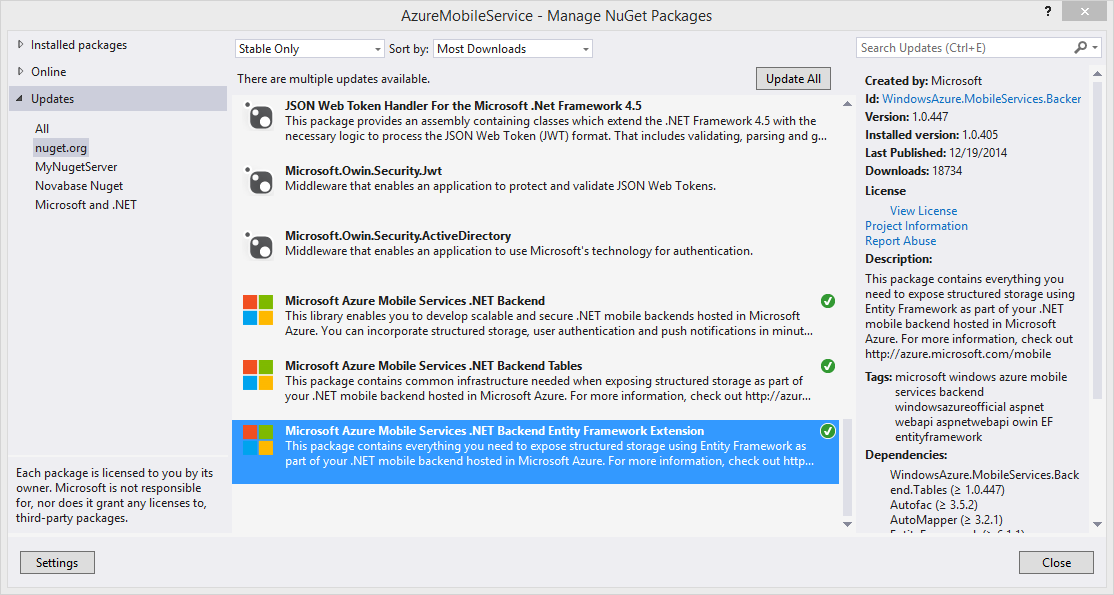Click the Microsoft.Owin.Security.ActiveDirectory package icon

[x=259, y=246]
